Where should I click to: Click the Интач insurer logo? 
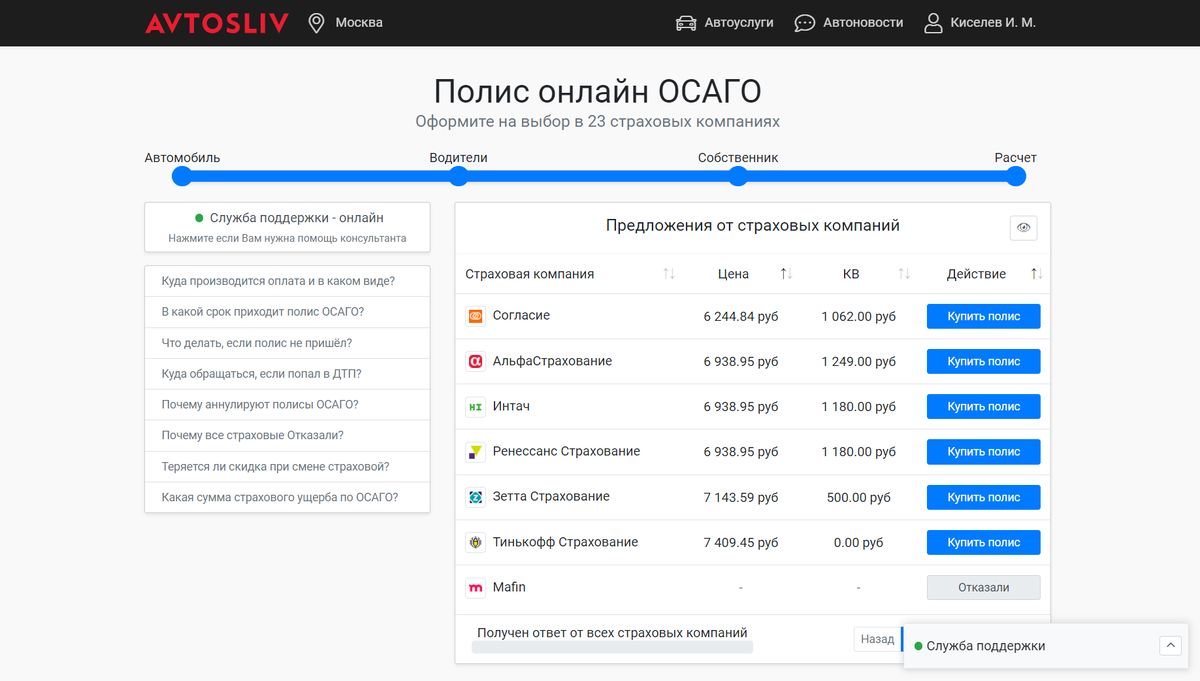point(475,406)
